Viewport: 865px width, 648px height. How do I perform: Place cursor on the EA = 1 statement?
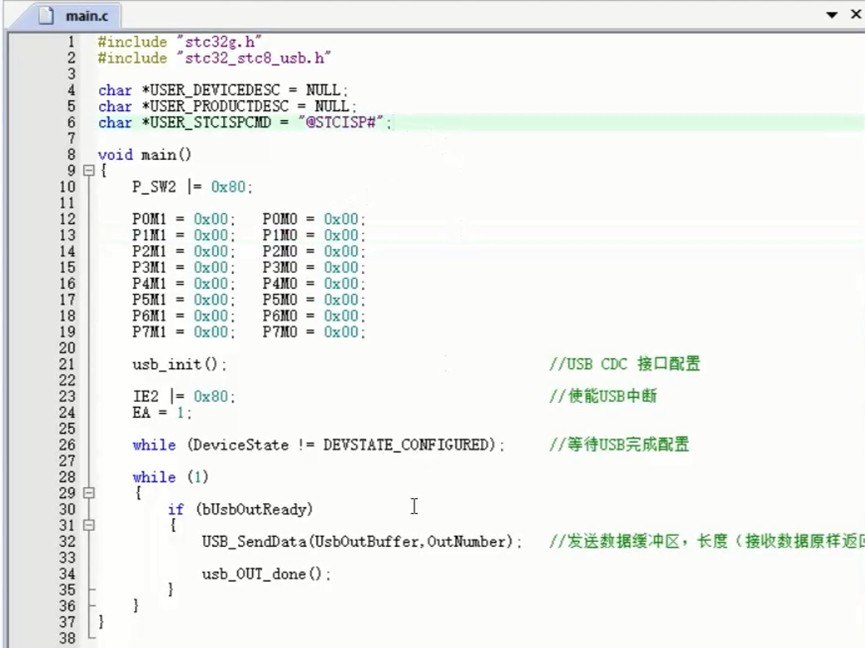161,412
